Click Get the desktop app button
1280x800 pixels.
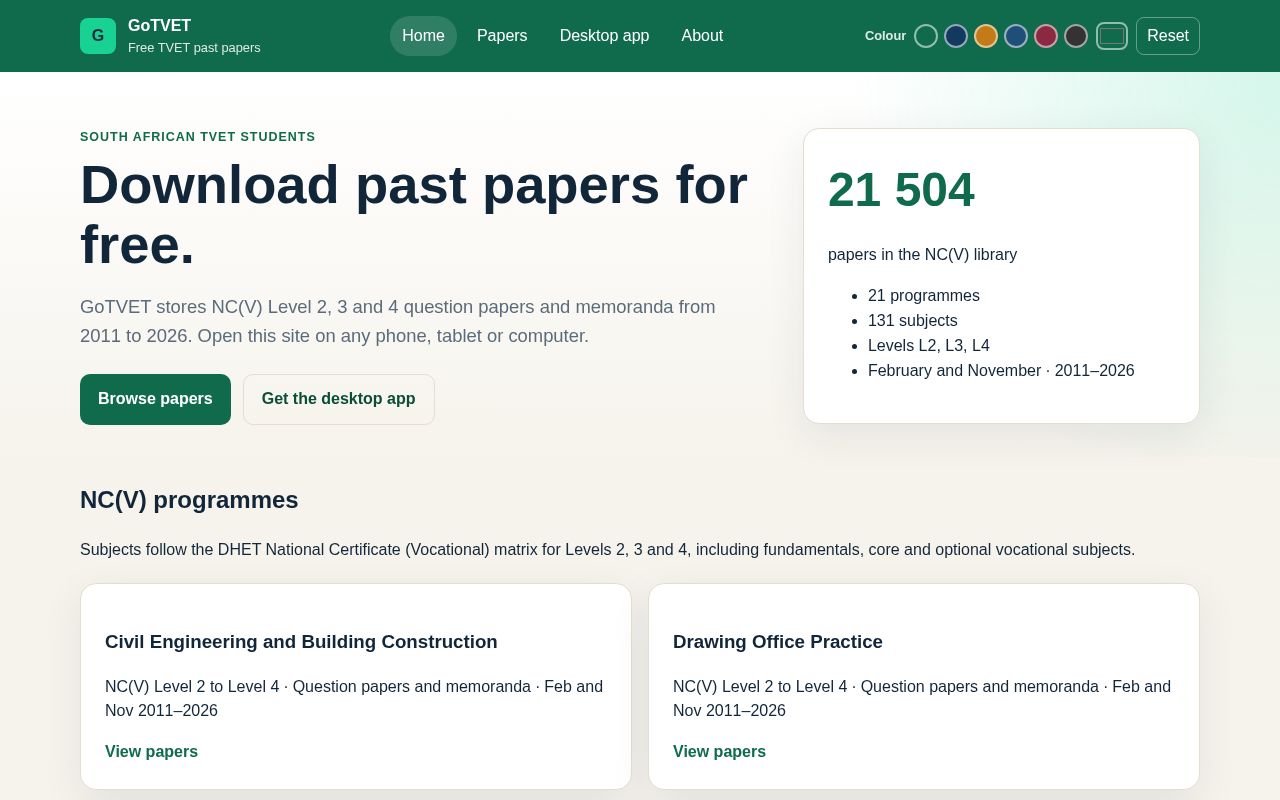[339, 399]
